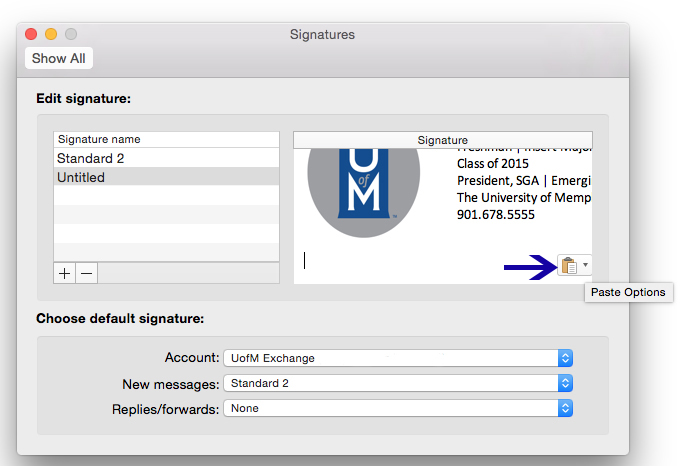Click the Signature name column header

click(x=166, y=139)
